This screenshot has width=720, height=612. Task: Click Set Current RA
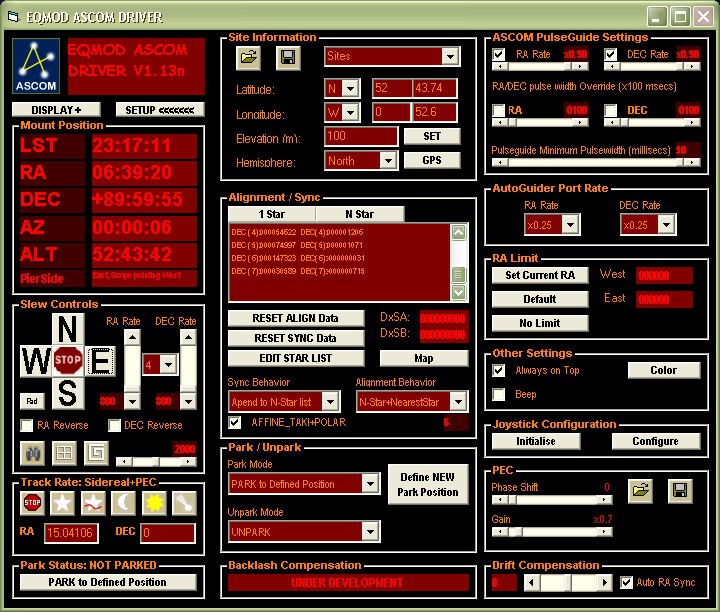coord(540,275)
